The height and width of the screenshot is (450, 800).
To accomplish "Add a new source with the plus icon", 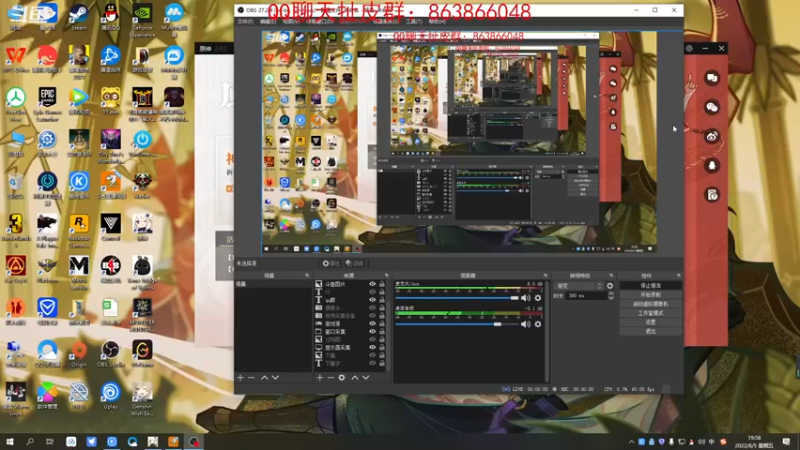I will coord(319,378).
